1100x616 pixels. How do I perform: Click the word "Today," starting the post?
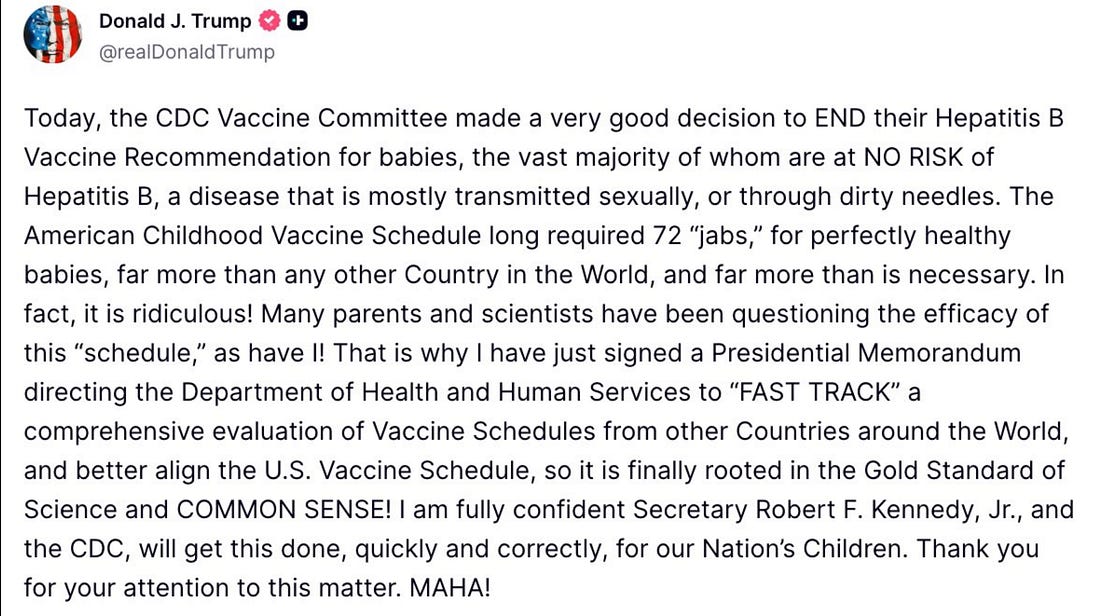62,118
